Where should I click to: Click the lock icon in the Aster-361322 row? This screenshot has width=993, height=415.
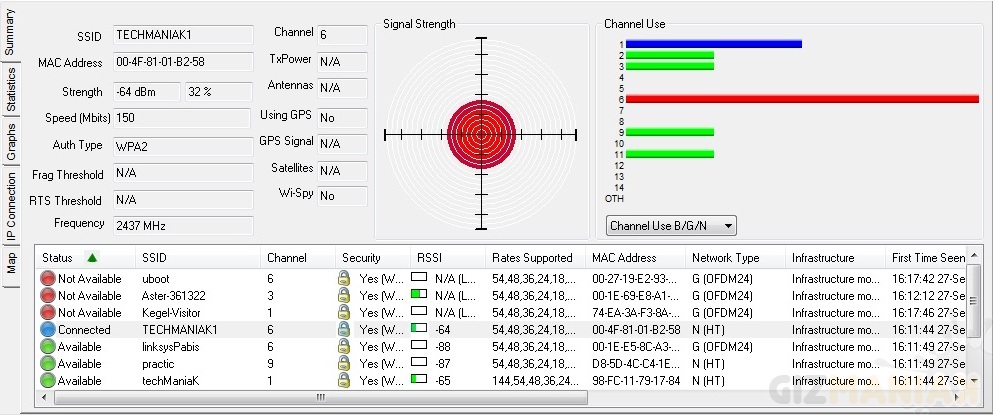pos(344,296)
